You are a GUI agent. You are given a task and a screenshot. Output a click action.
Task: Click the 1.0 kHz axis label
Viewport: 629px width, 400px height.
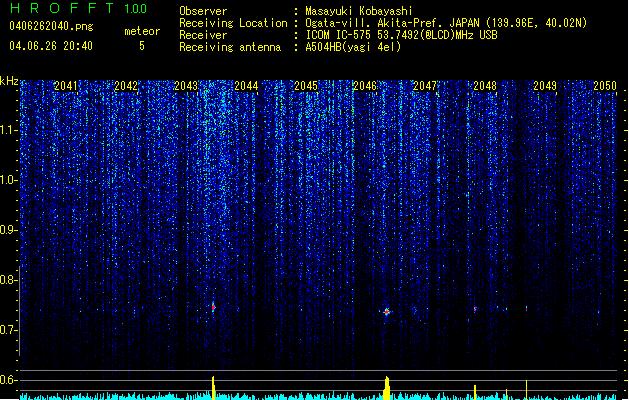point(9,180)
